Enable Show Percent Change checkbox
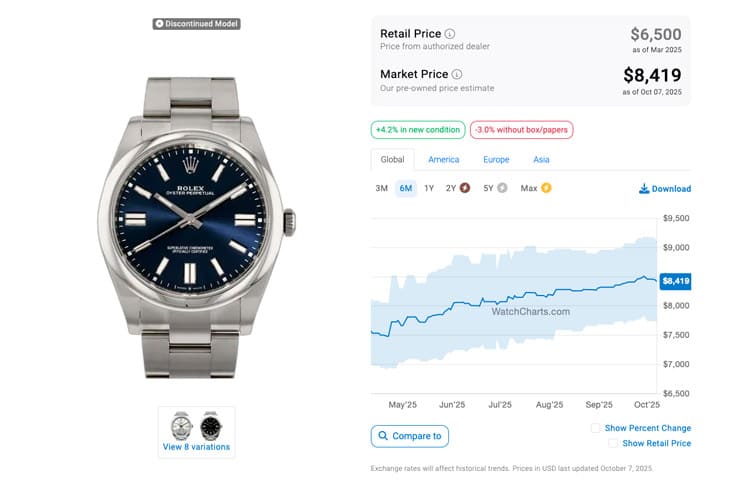The height and width of the screenshot is (482, 730). pyautogui.click(x=596, y=428)
